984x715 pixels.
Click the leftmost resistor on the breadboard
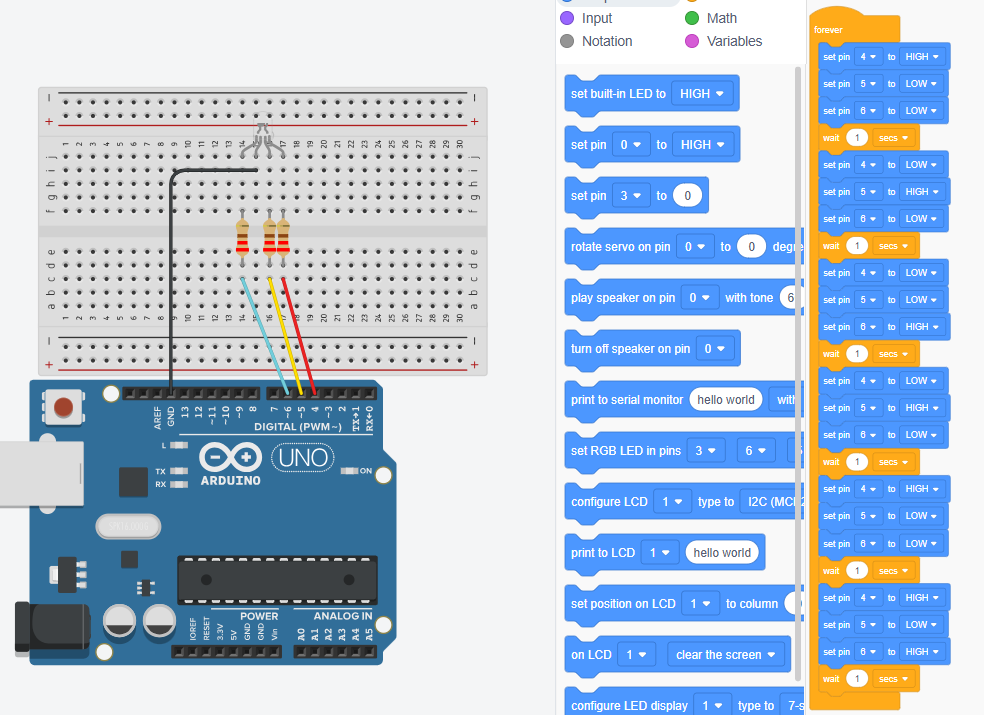pos(243,240)
